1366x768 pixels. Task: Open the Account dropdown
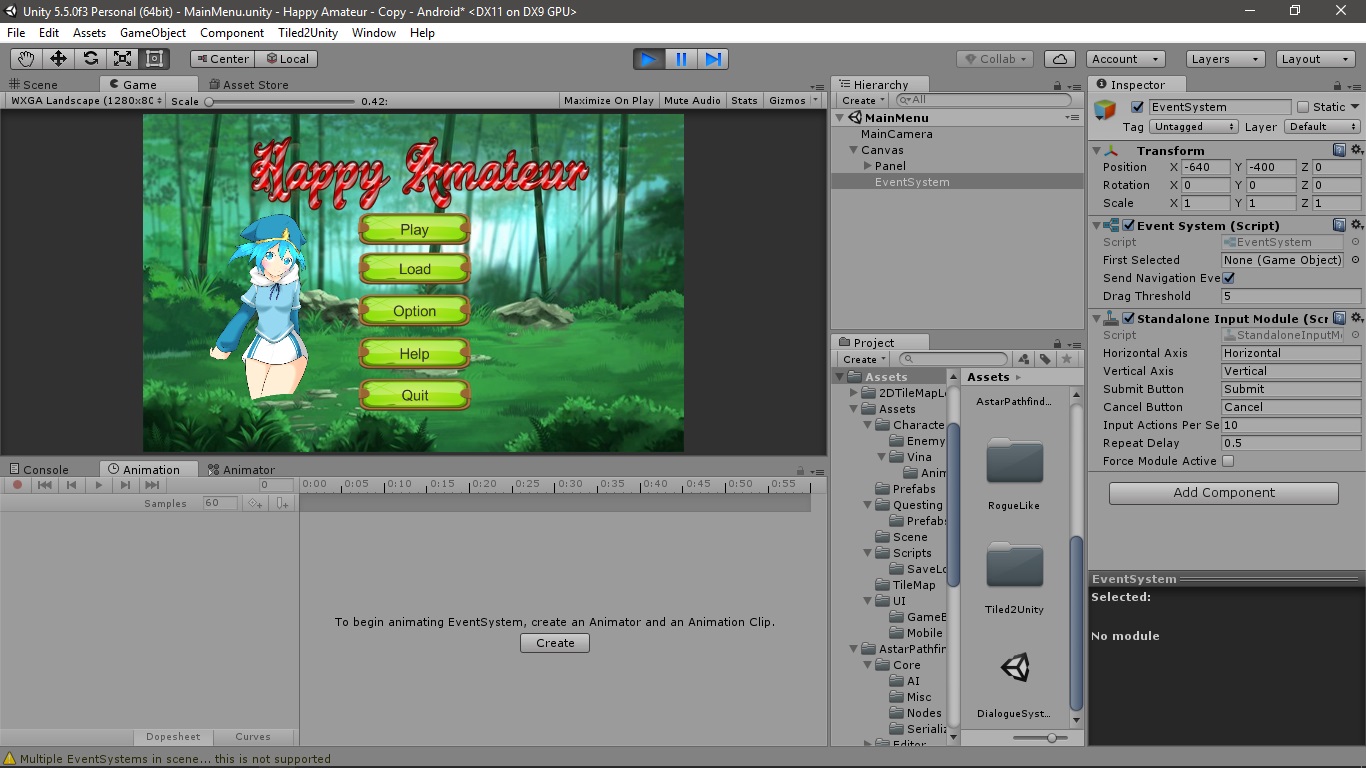(1124, 59)
